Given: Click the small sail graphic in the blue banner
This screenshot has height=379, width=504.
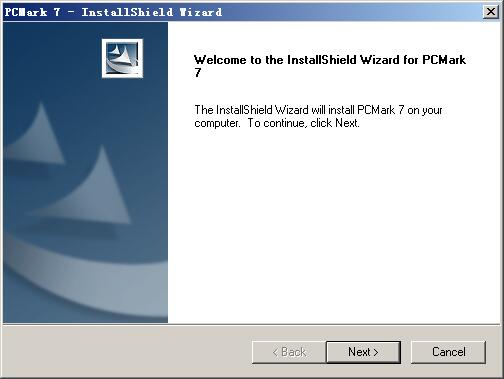Looking at the screenshot, I should click(x=35, y=135).
